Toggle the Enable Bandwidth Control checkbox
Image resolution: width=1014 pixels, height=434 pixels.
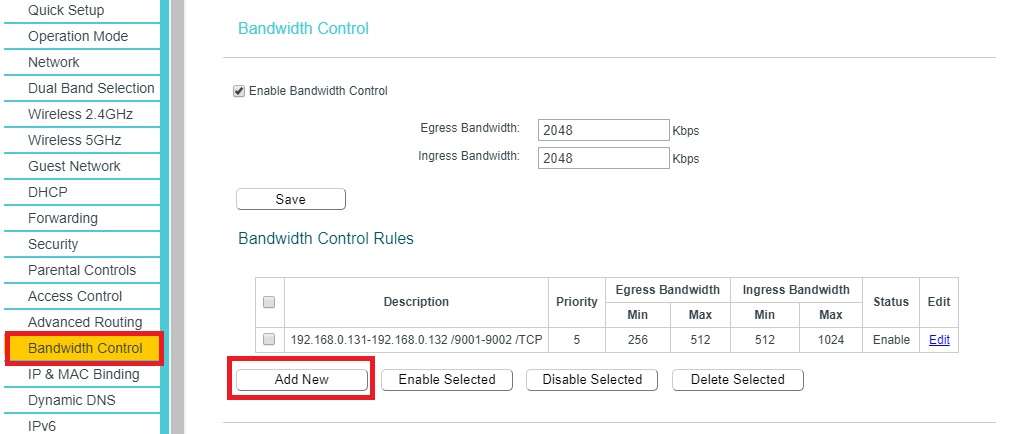click(239, 91)
